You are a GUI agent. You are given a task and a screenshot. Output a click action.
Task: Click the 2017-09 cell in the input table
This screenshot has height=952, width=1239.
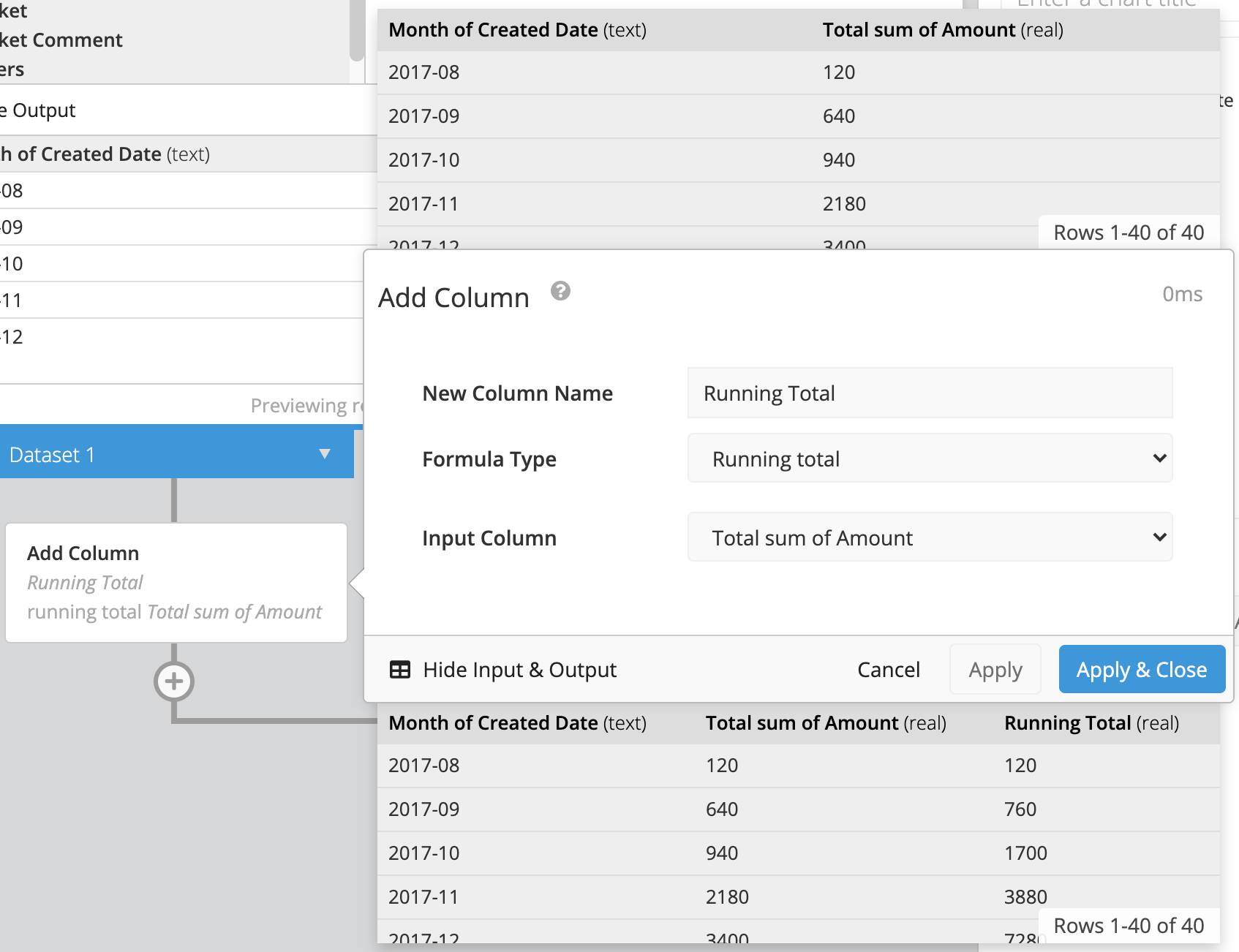point(424,116)
